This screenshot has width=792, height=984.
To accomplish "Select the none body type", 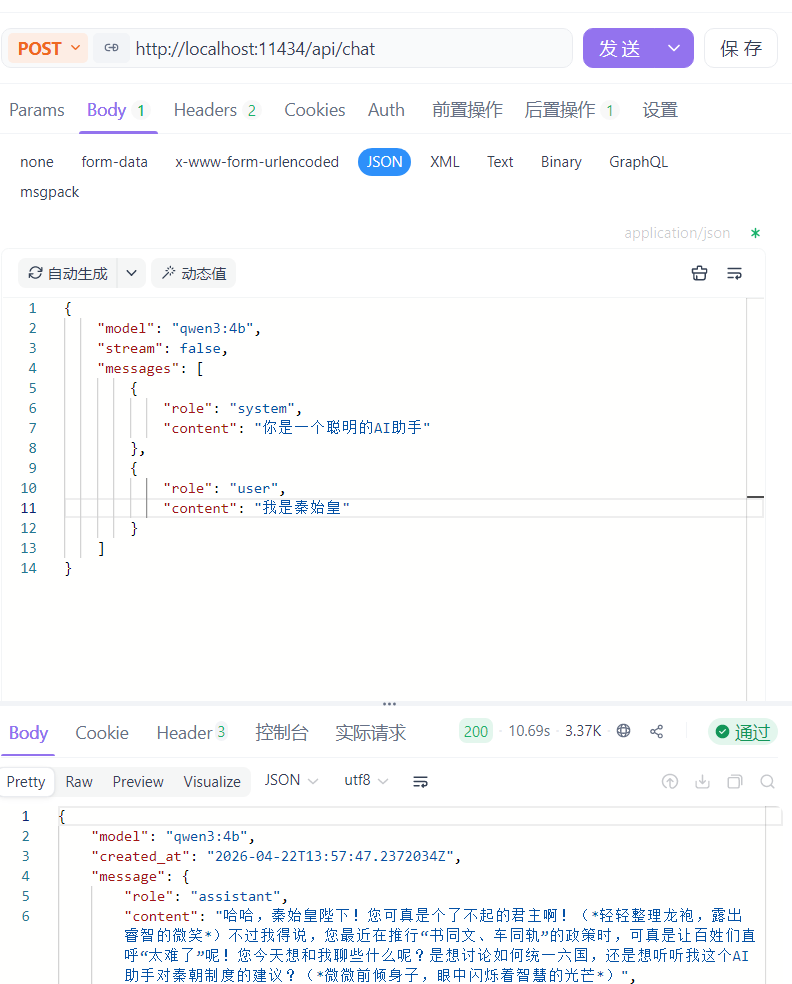I will (x=36, y=162).
